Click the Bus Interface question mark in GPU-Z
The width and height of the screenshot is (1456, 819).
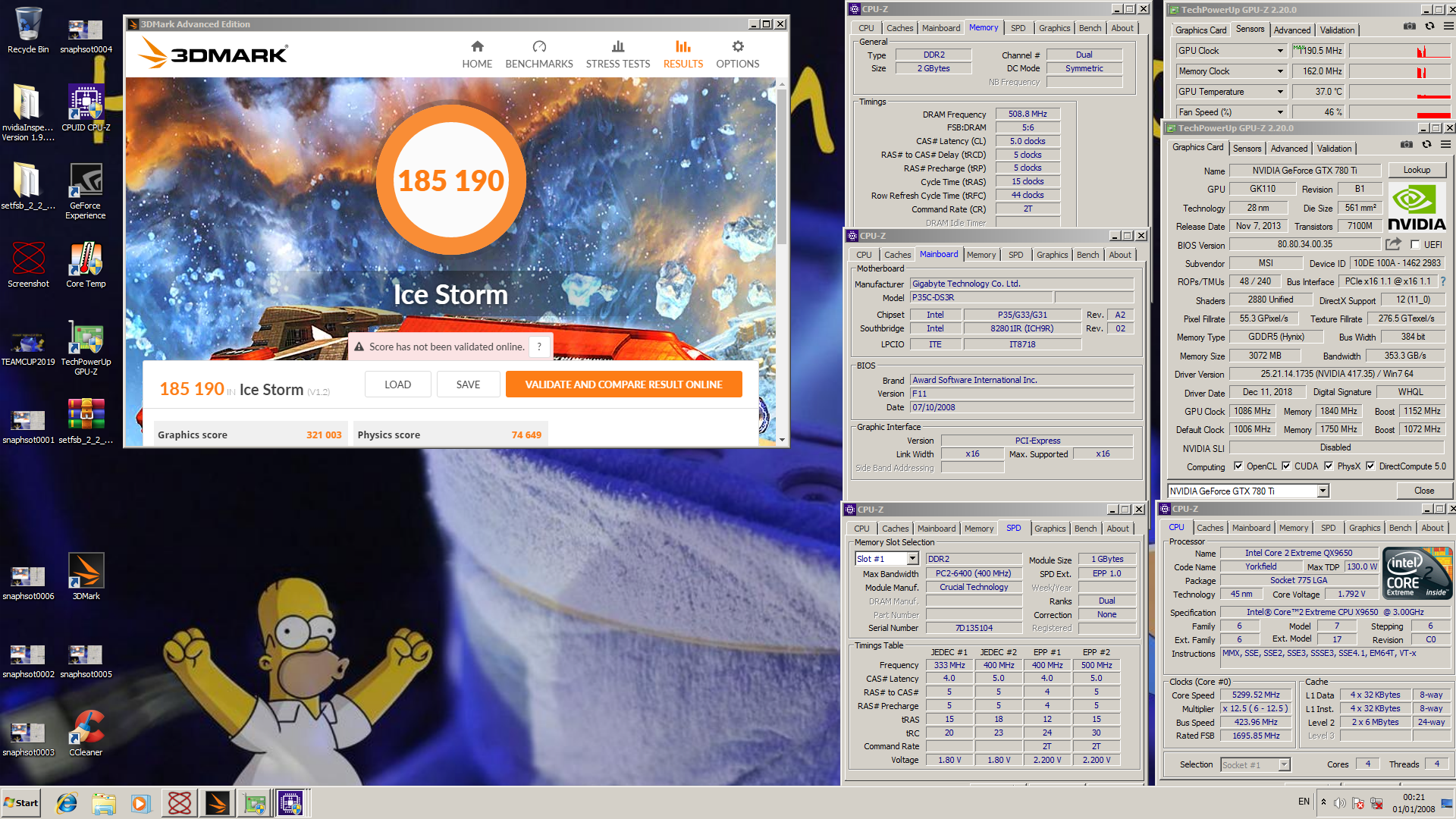[x=1442, y=281]
